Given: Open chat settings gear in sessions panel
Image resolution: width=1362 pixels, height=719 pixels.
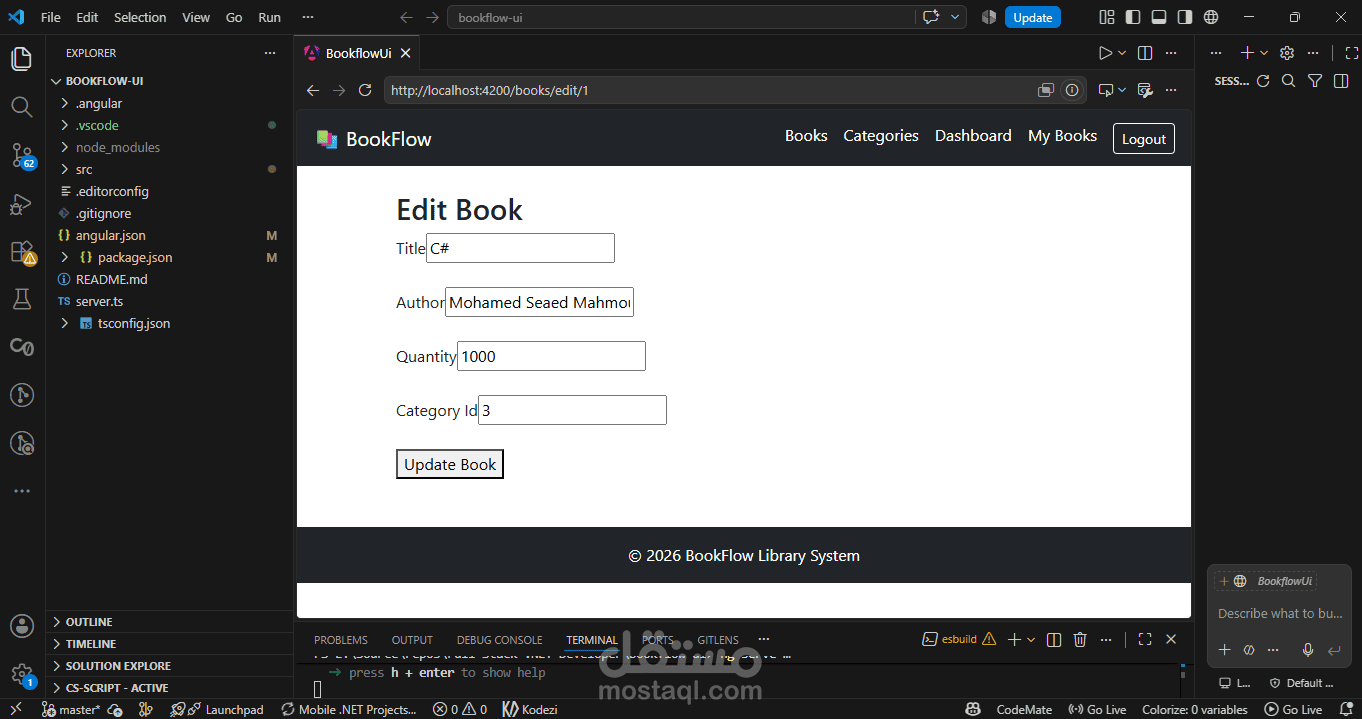Looking at the screenshot, I should (1287, 53).
